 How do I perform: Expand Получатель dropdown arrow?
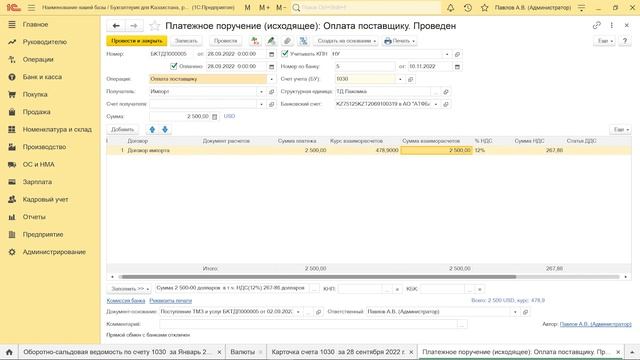coord(262,92)
